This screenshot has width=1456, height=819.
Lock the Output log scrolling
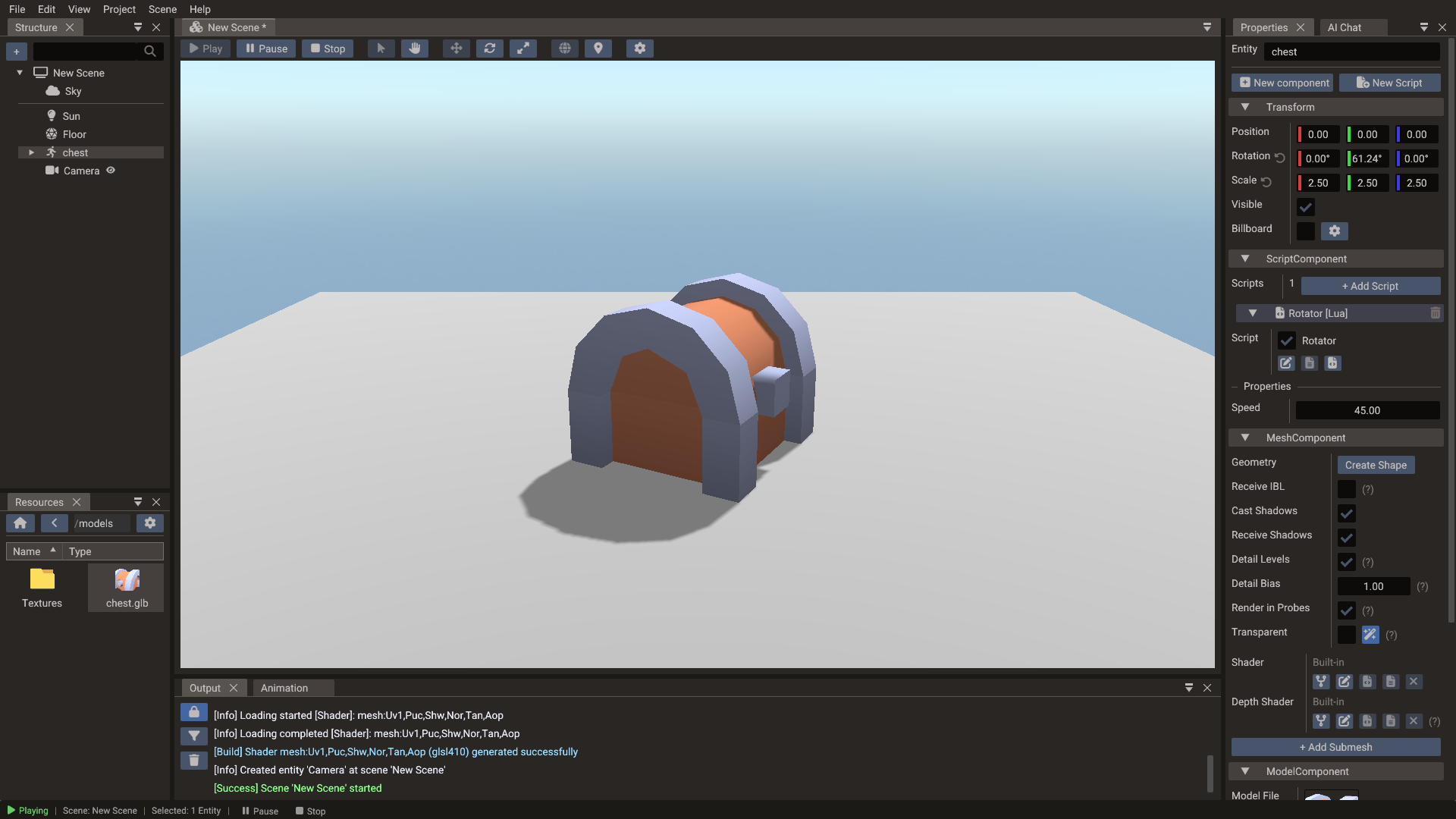(x=194, y=712)
